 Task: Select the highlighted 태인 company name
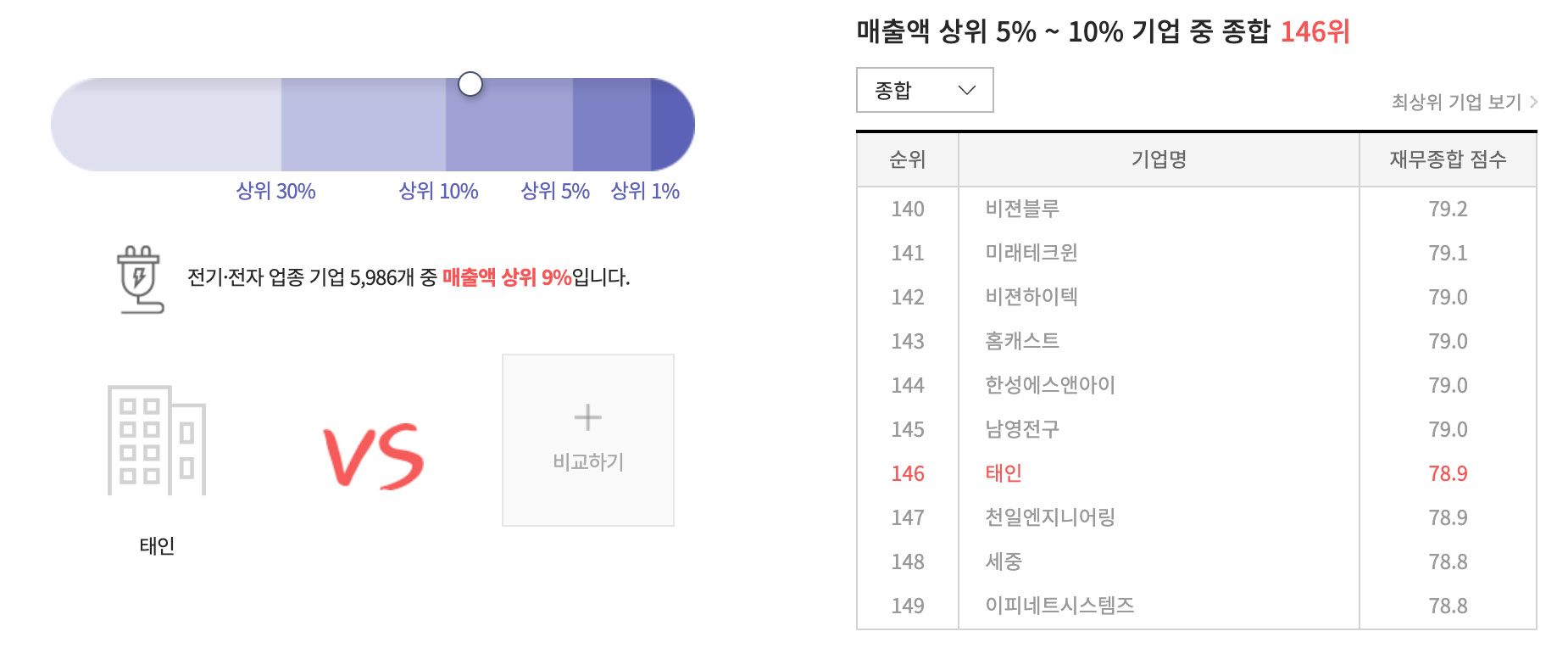tap(1004, 473)
